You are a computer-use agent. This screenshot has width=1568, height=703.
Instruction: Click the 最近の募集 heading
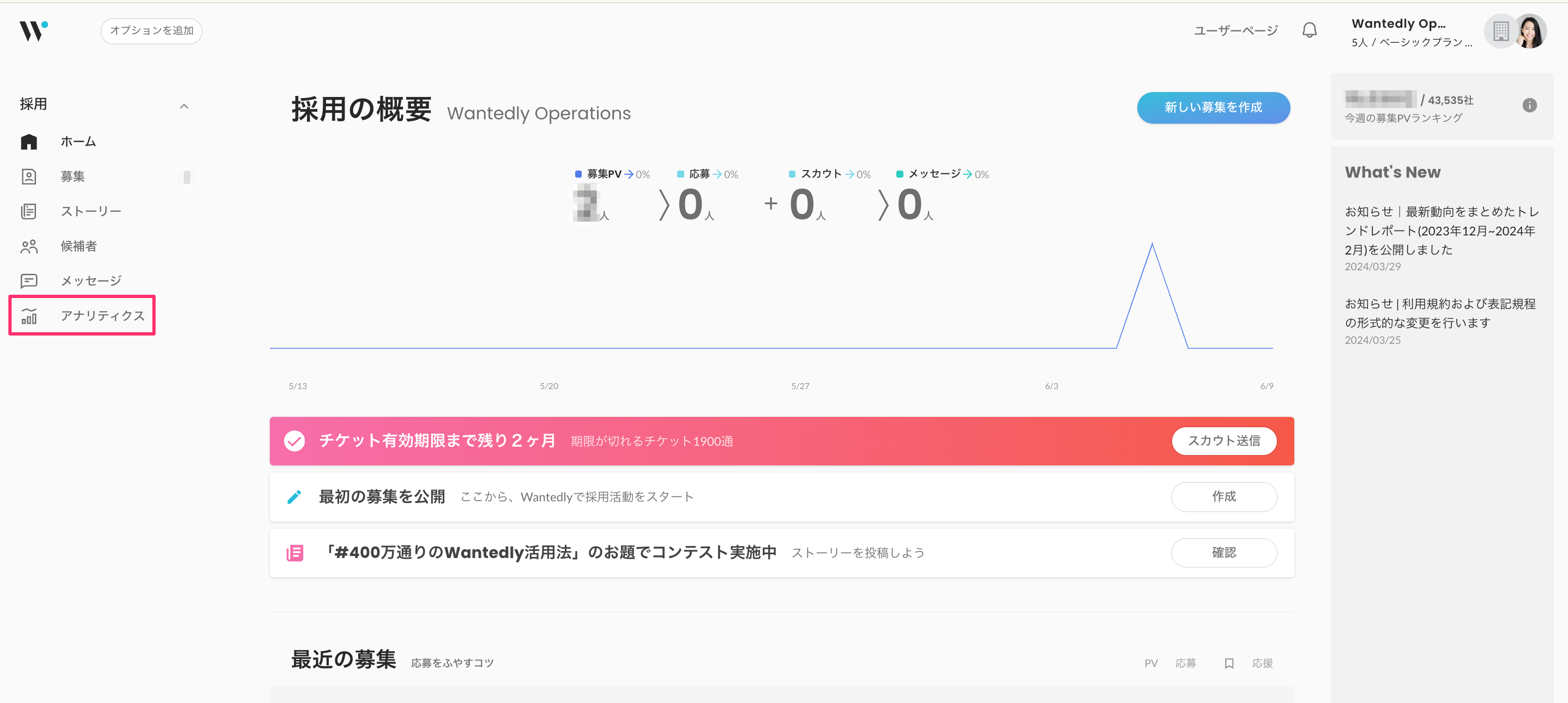[343, 659]
